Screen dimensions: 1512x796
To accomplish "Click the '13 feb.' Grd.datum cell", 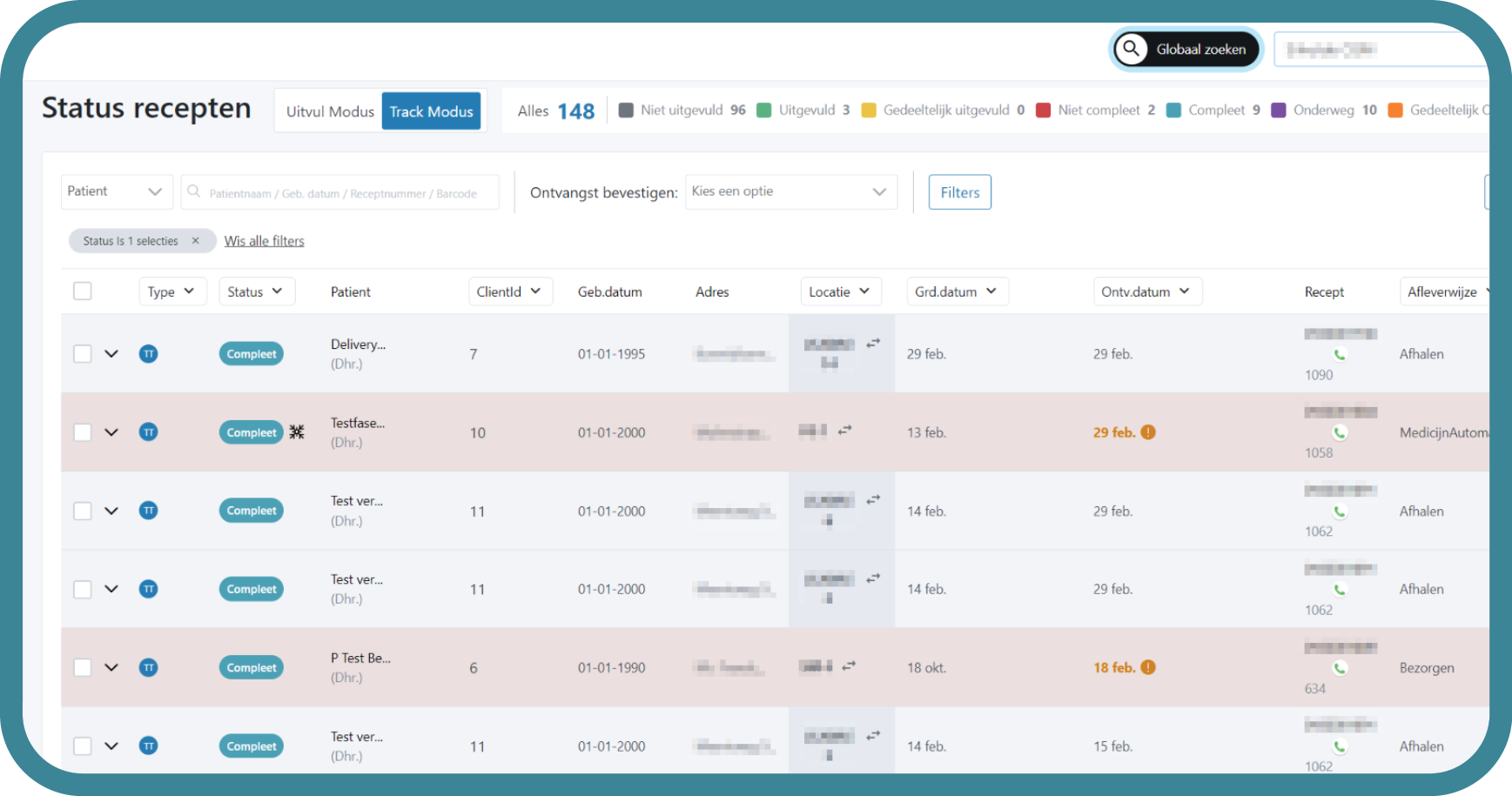I will point(926,432).
